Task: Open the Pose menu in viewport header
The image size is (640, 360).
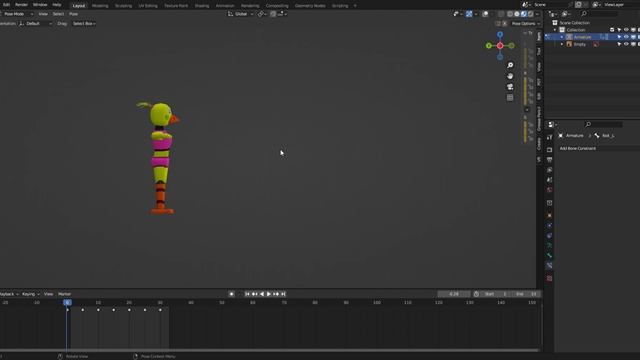Action: click(73, 14)
